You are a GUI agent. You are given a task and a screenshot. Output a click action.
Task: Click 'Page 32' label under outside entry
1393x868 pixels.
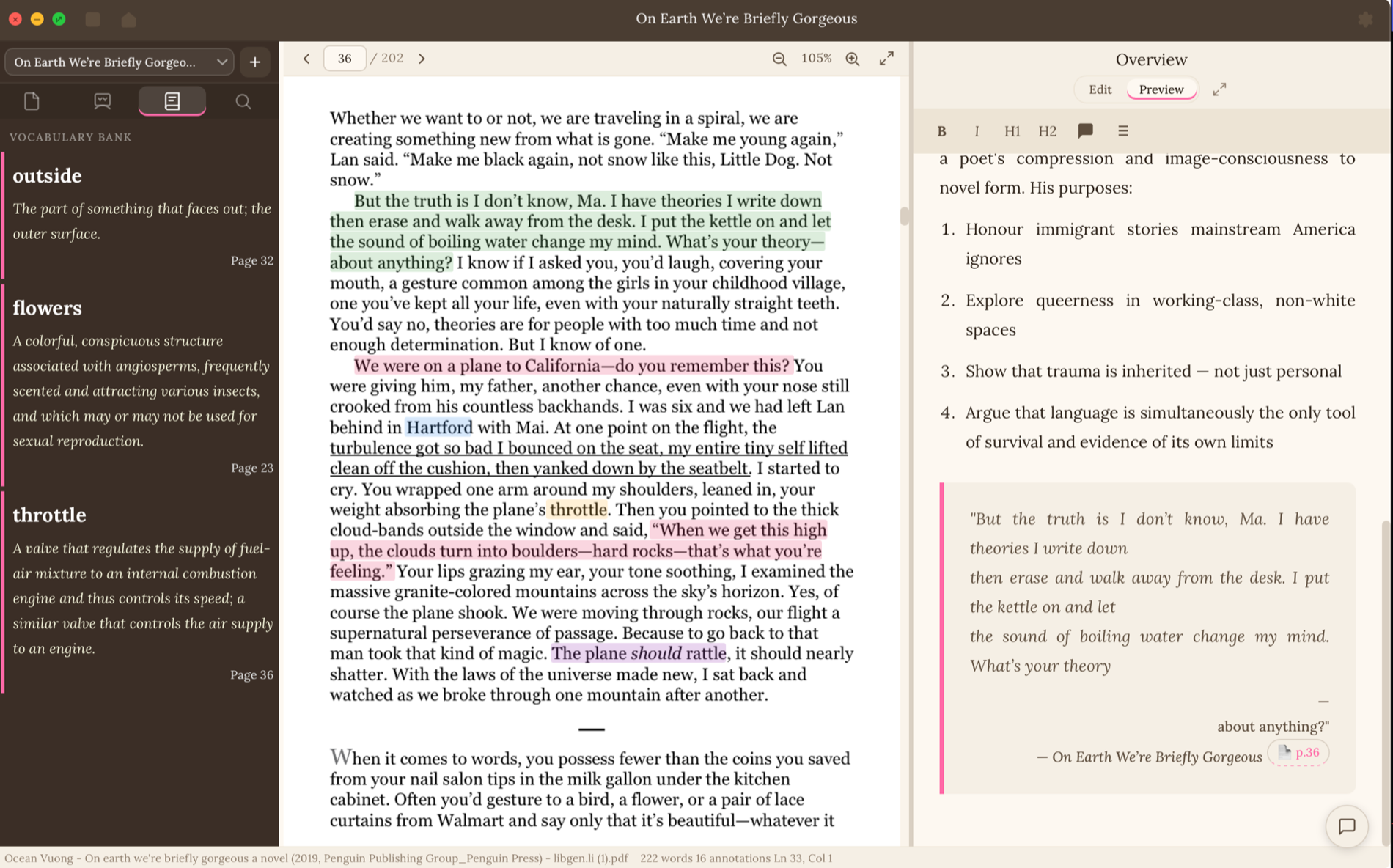[251, 260]
